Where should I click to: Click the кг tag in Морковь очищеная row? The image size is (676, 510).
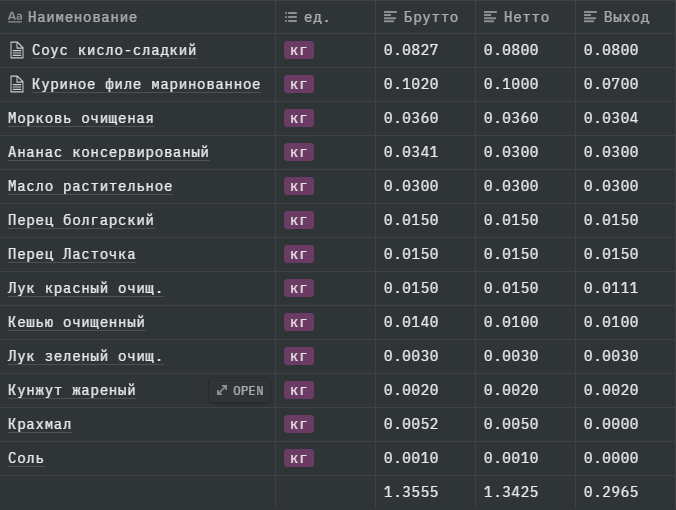tap(299, 118)
